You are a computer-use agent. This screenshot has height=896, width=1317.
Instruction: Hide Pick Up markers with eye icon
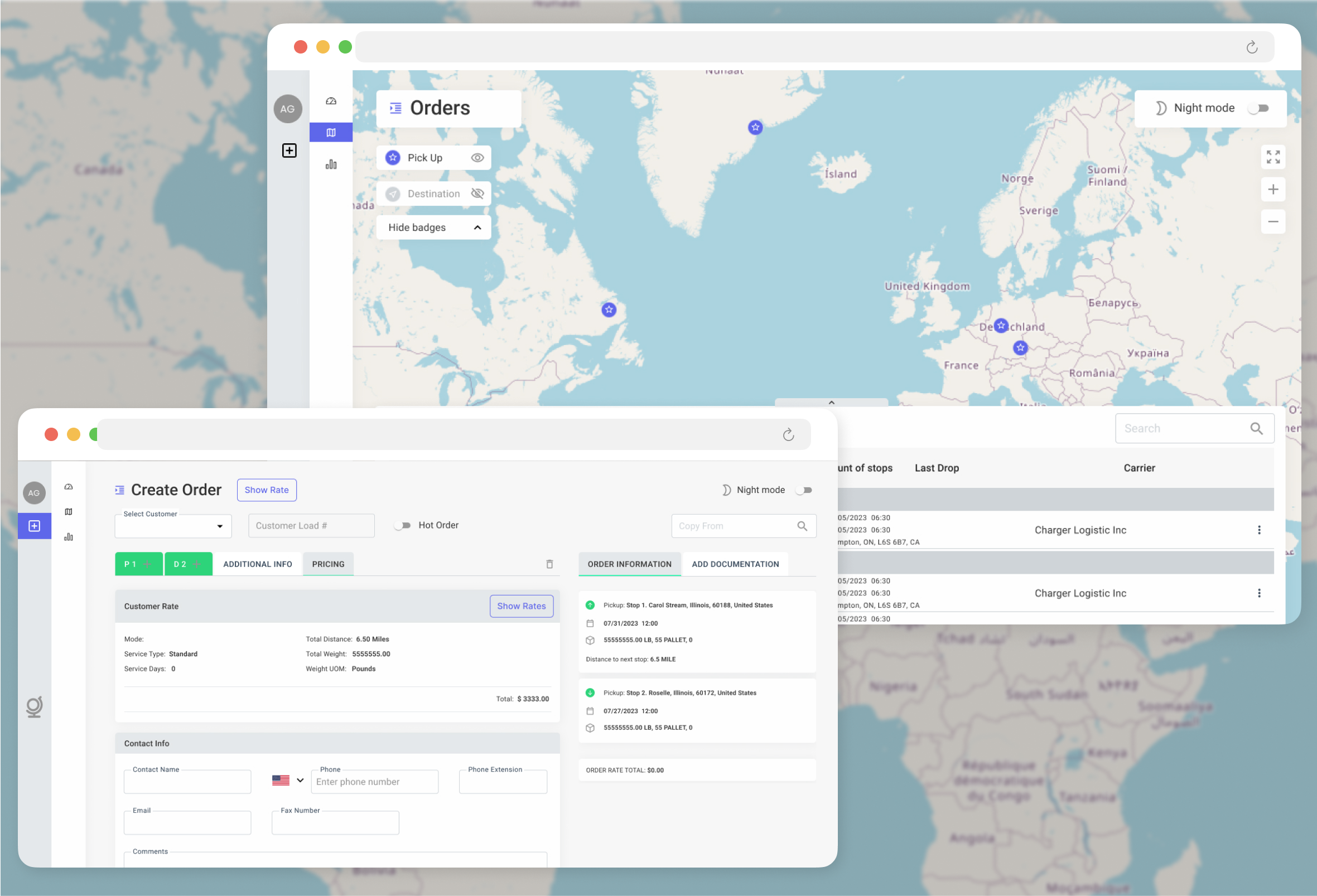(477, 157)
